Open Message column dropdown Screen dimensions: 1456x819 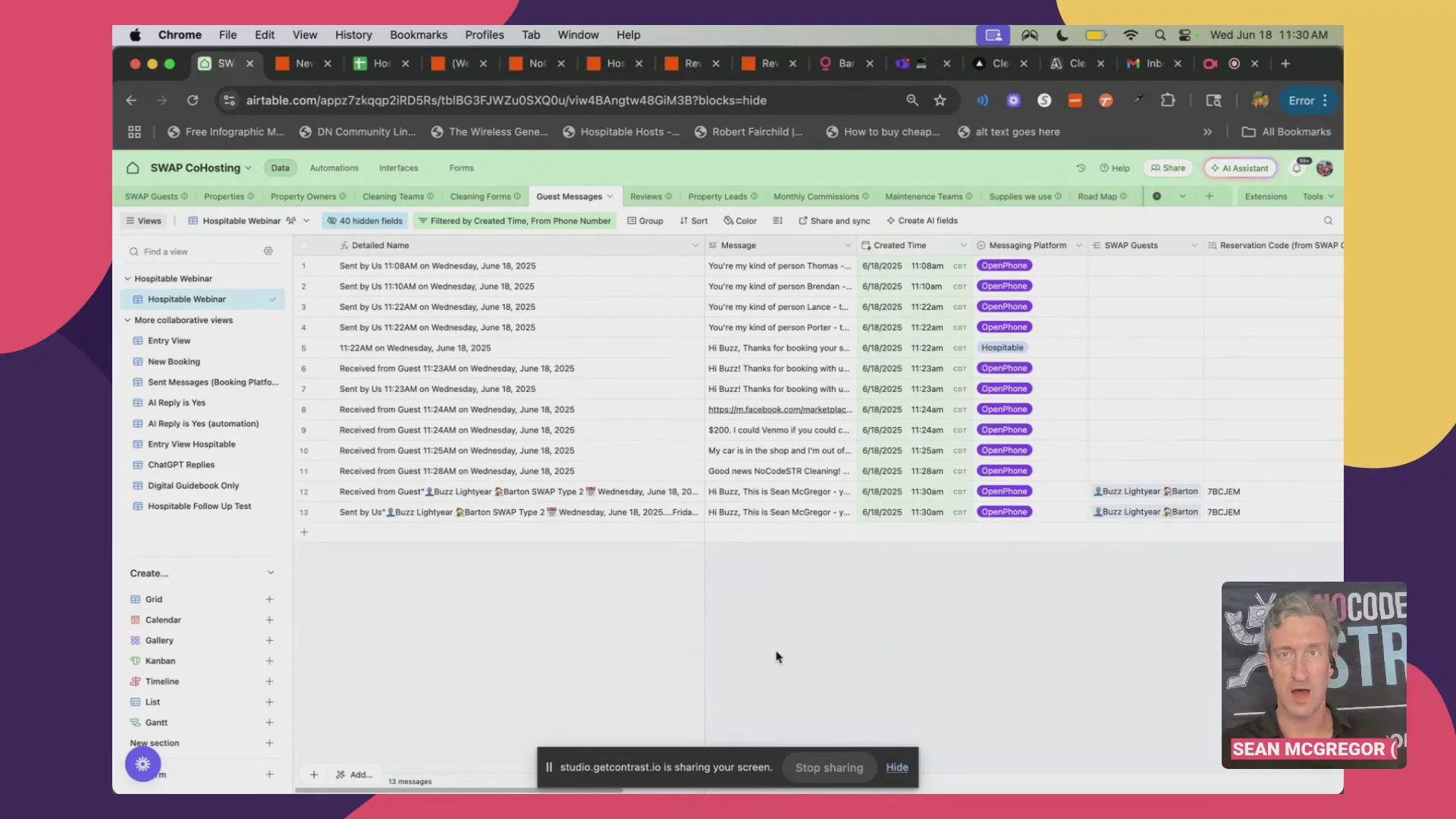click(x=848, y=245)
